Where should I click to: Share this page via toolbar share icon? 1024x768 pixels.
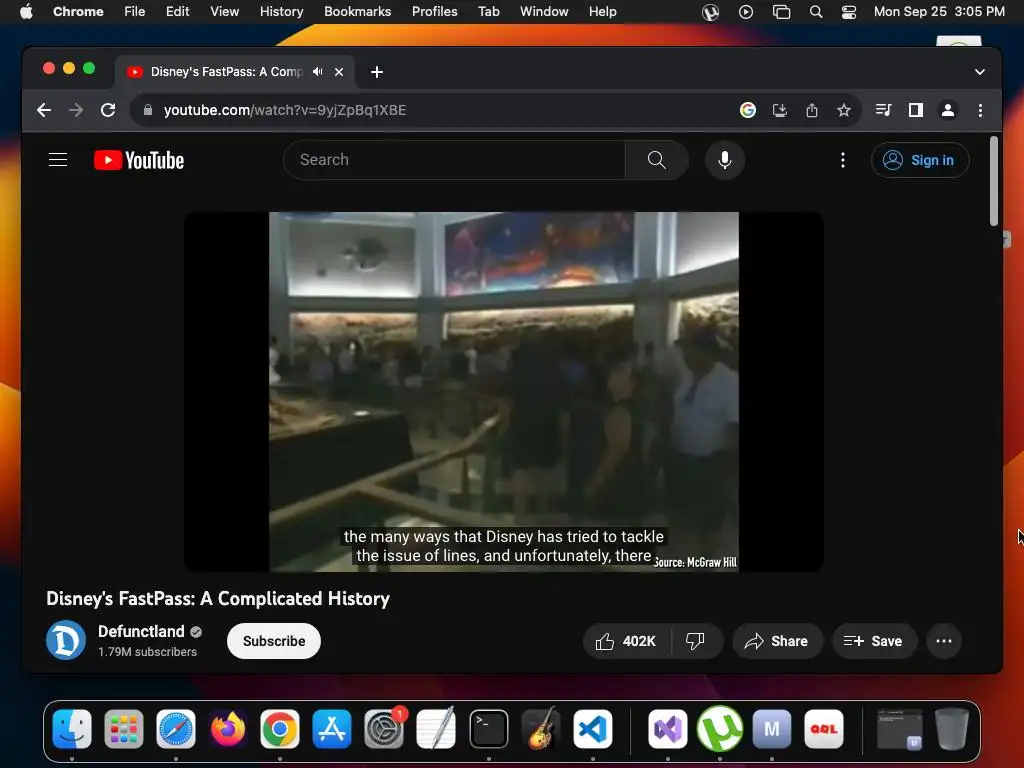tap(812, 110)
